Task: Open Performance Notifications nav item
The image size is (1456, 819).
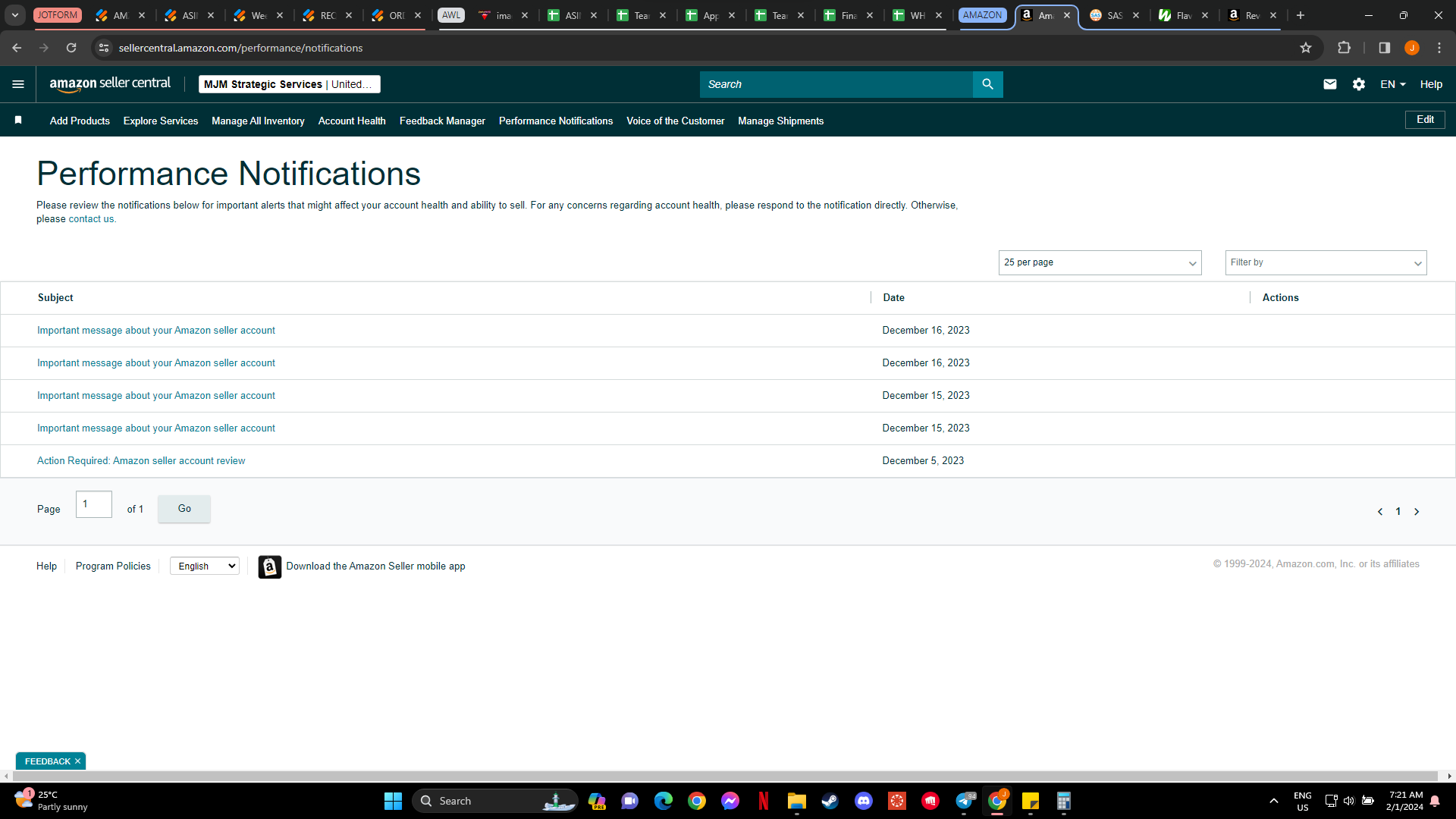Action: coord(556,121)
